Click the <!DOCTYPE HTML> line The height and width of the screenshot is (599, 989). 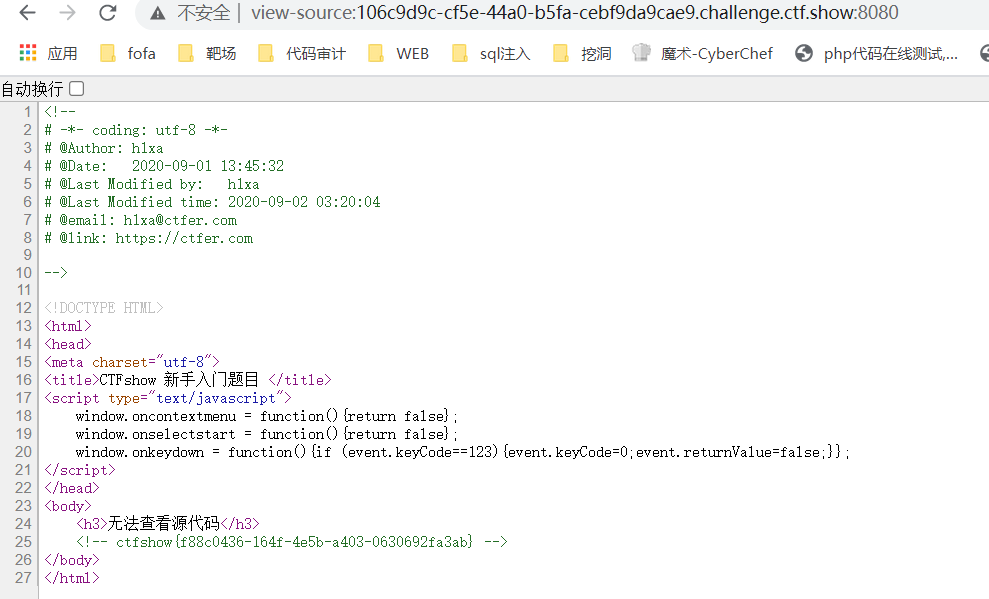(103, 308)
